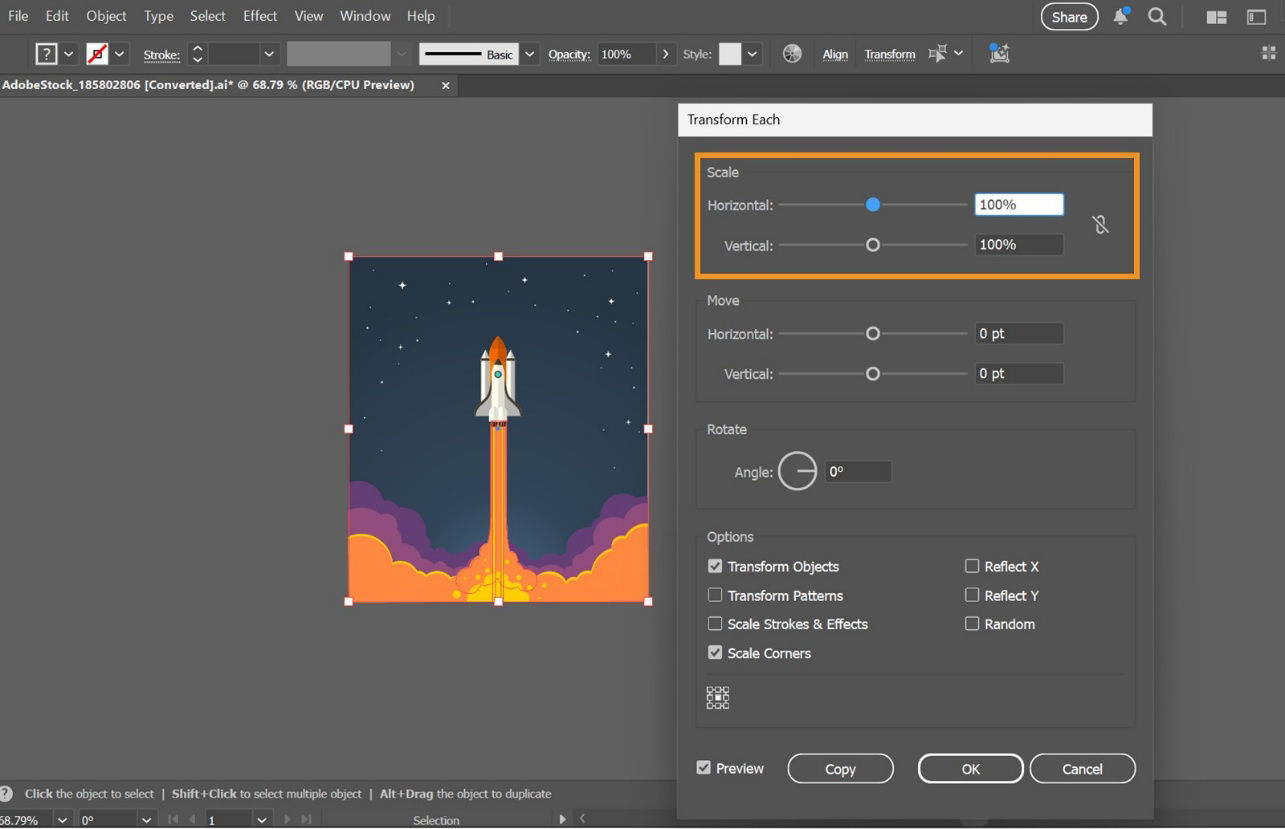Open the Object menu
The height and width of the screenshot is (829, 1285).
click(106, 16)
